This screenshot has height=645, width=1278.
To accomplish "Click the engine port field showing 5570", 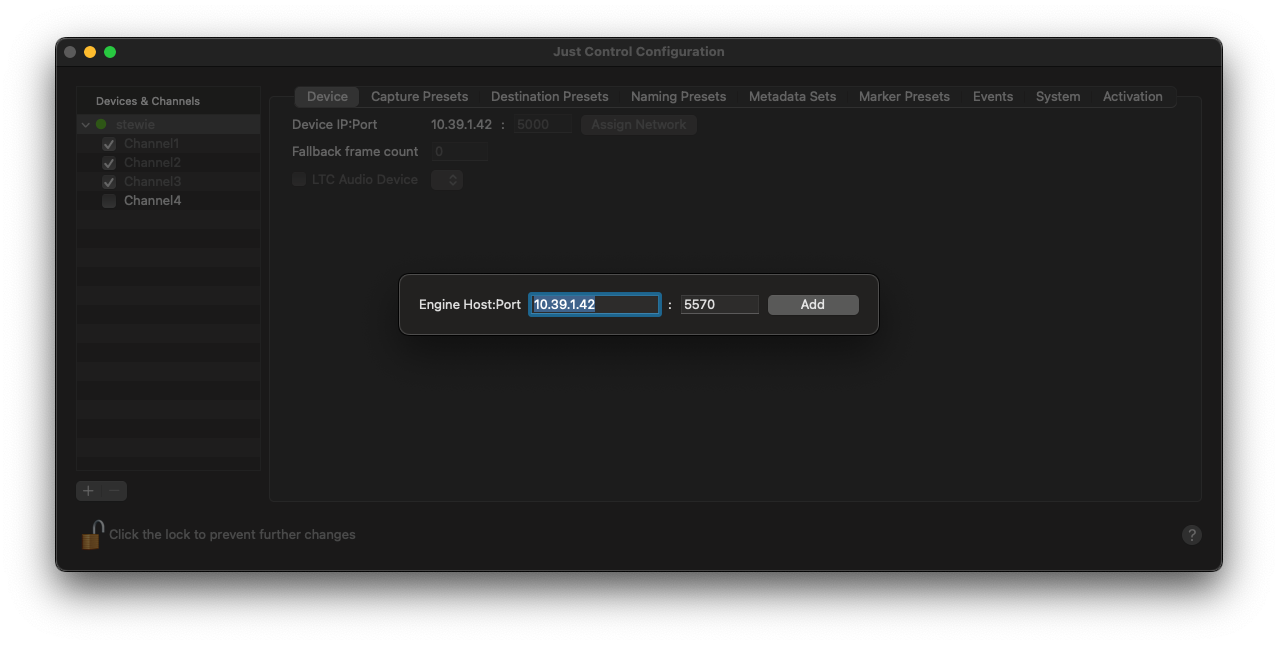I will (x=720, y=305).
